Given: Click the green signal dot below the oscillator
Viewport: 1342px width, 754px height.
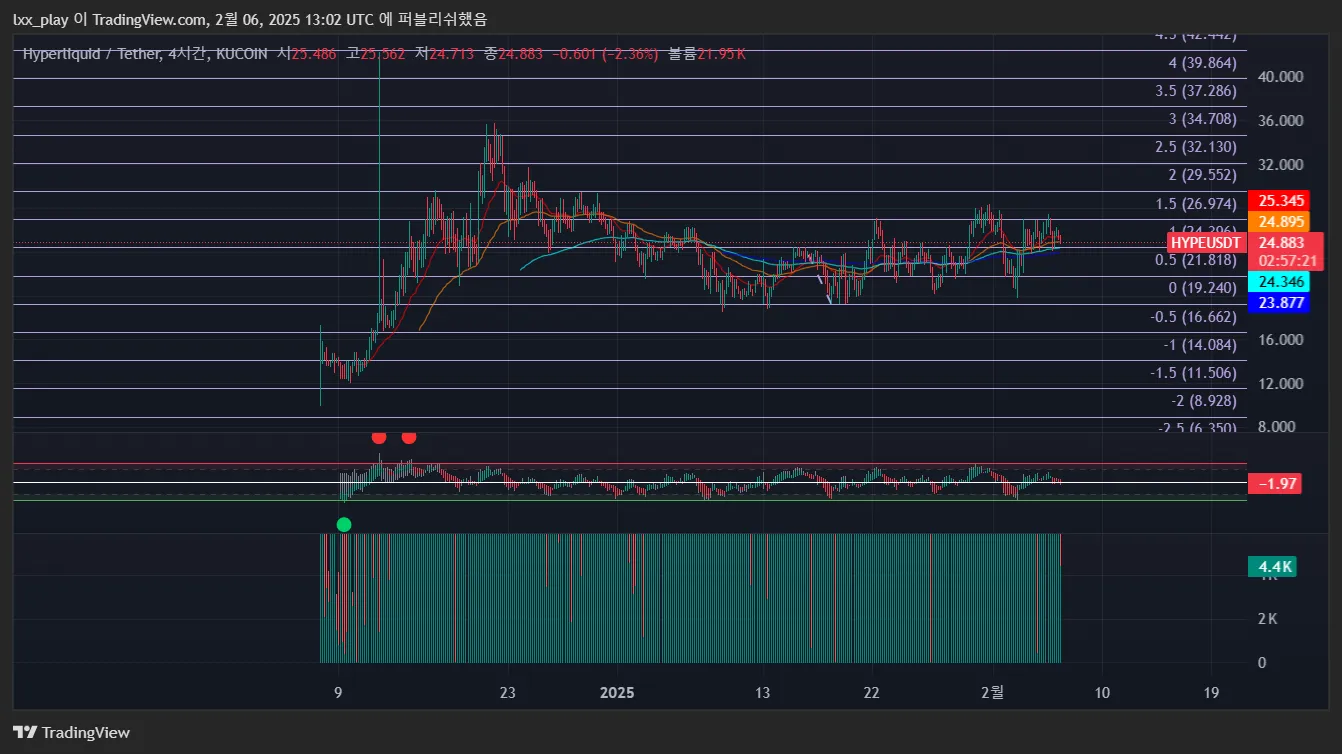Looking at the screenshot, I should point(344,524).
